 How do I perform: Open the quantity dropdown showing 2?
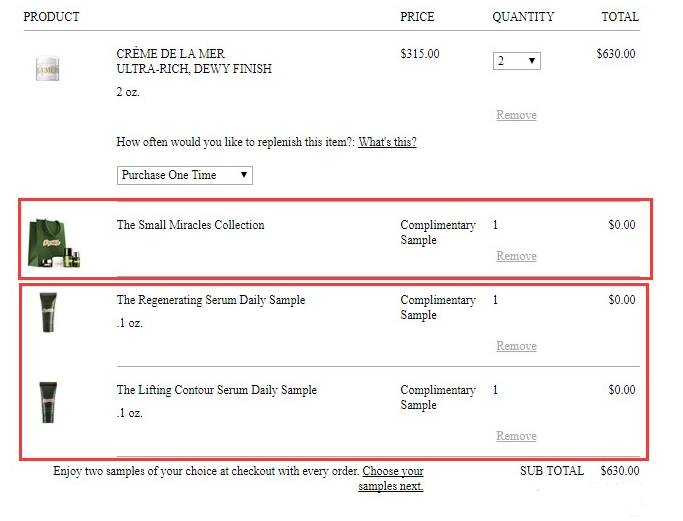tap(517, 61)
